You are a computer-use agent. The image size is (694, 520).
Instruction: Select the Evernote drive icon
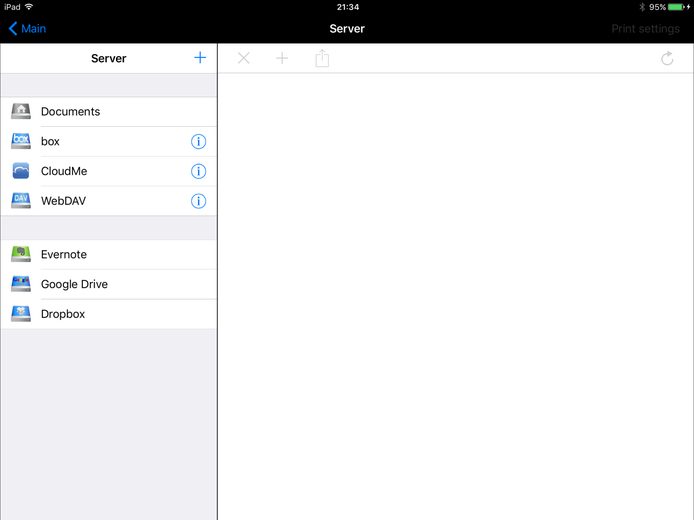21,254
